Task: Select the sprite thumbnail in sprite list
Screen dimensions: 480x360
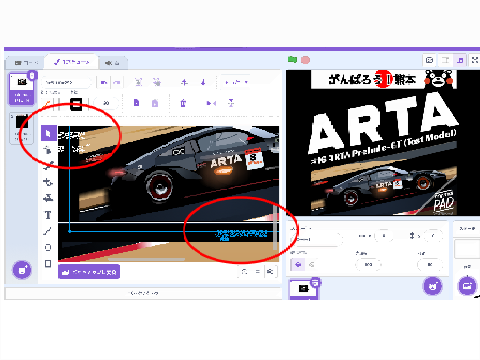Action: [303, 289]
